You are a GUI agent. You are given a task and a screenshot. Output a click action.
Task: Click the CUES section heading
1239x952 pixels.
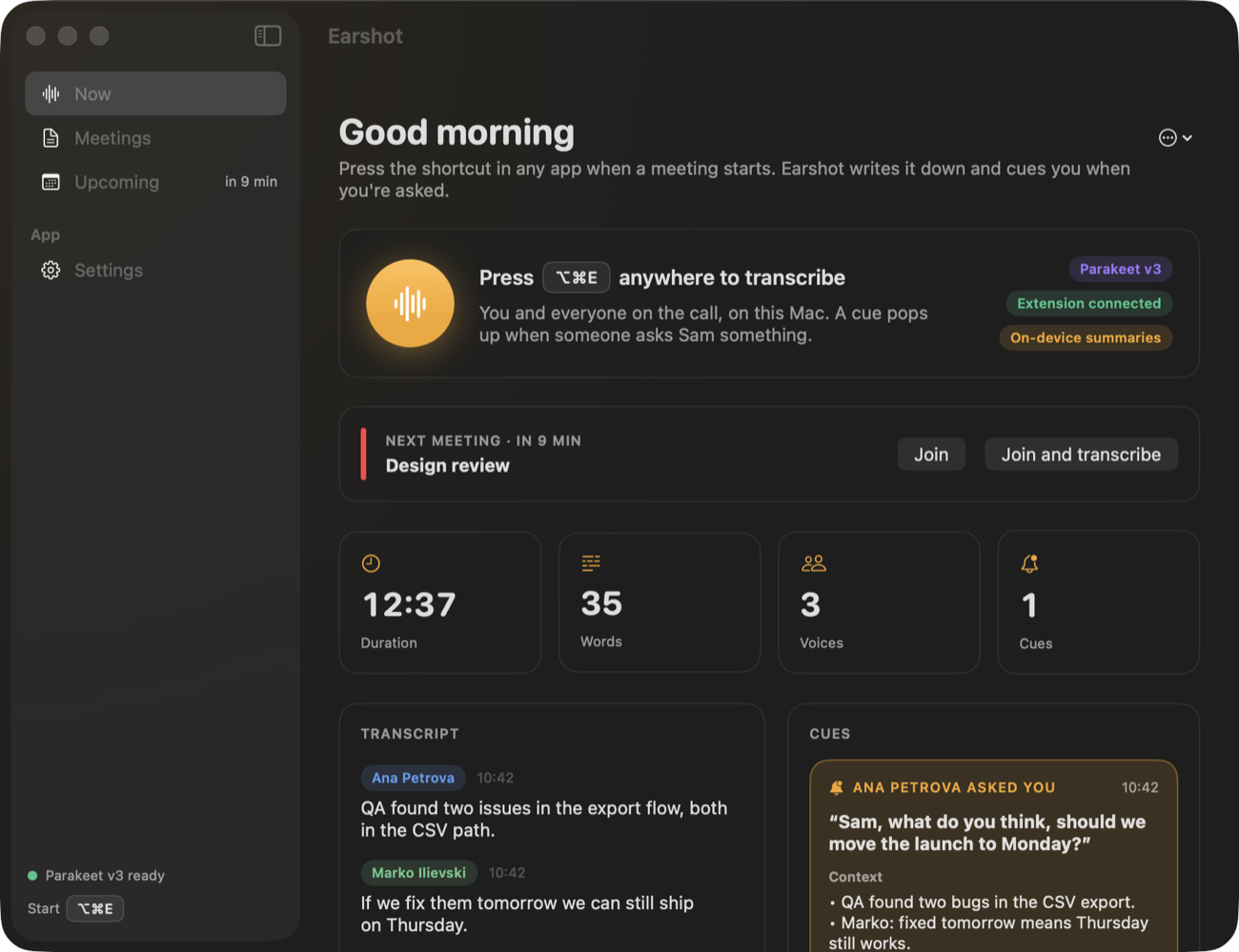pos(830,734)
